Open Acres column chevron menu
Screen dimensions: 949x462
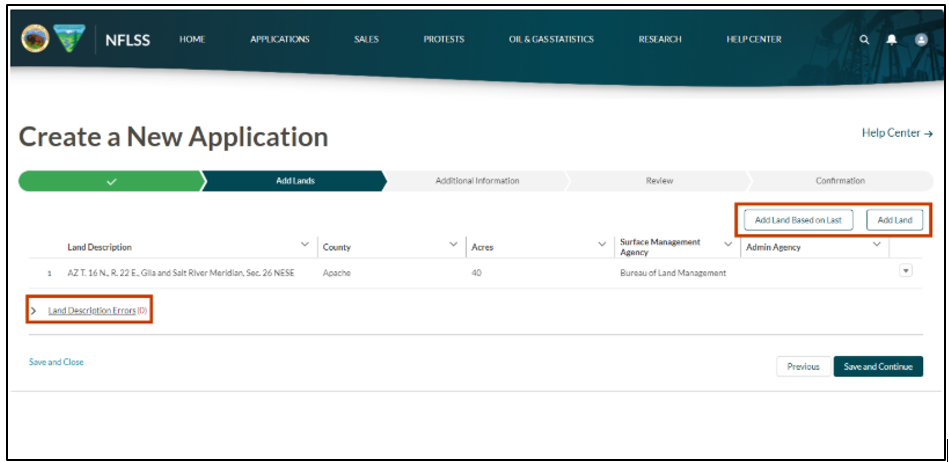point(602,245)
